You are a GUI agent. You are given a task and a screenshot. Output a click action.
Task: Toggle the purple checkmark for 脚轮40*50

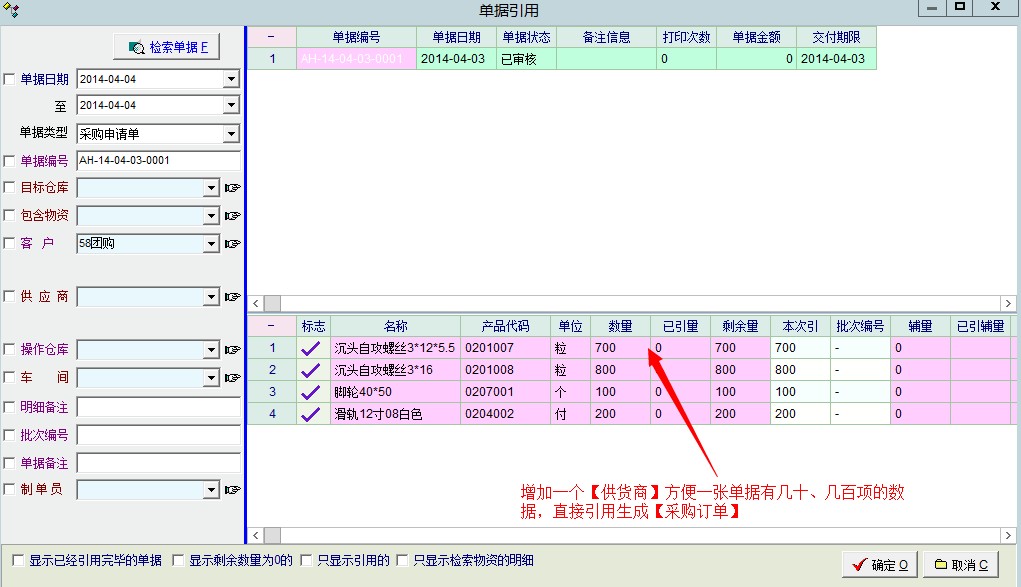(312, 392)
